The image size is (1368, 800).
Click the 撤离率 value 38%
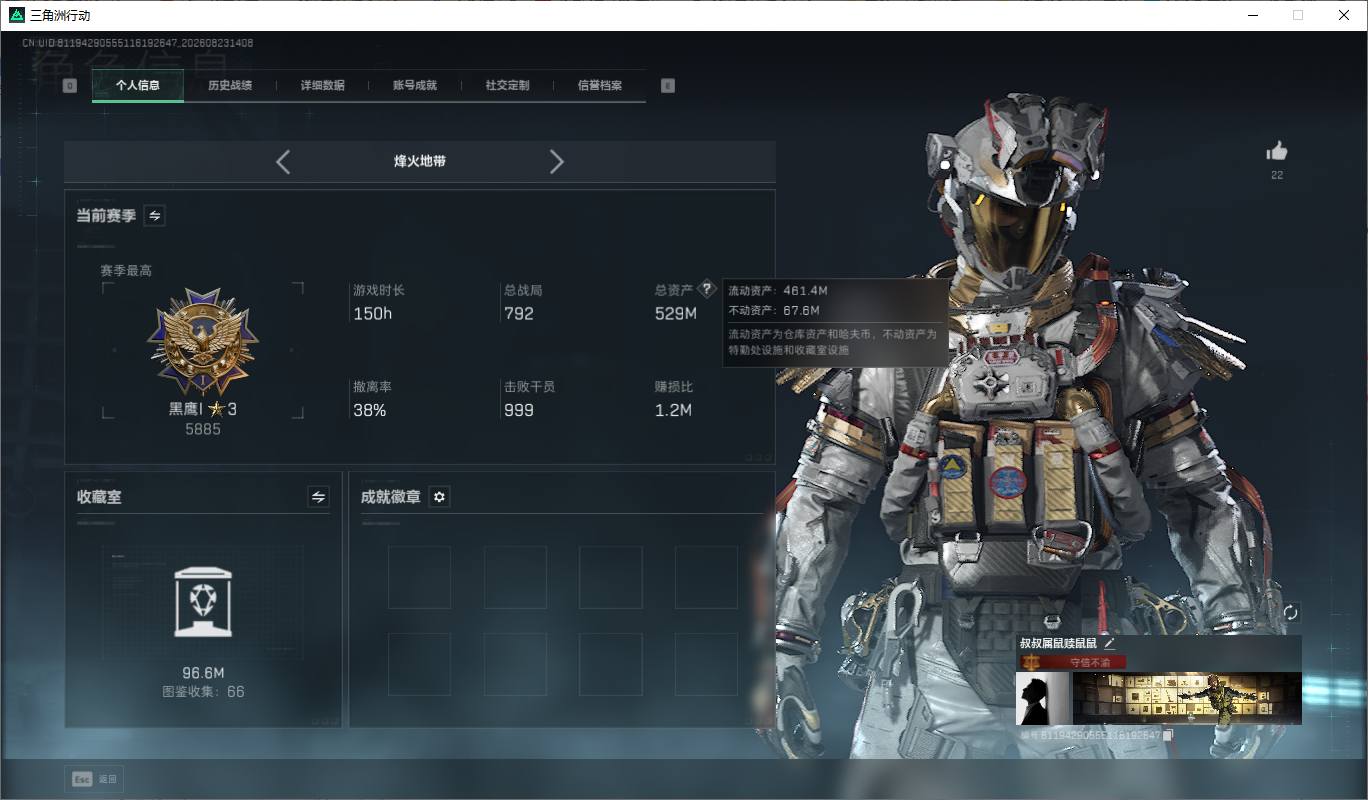[370, 410]
